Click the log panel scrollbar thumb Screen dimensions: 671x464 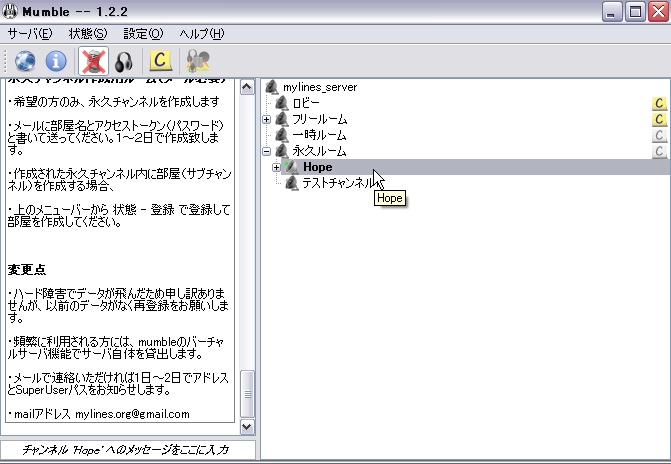247,394
